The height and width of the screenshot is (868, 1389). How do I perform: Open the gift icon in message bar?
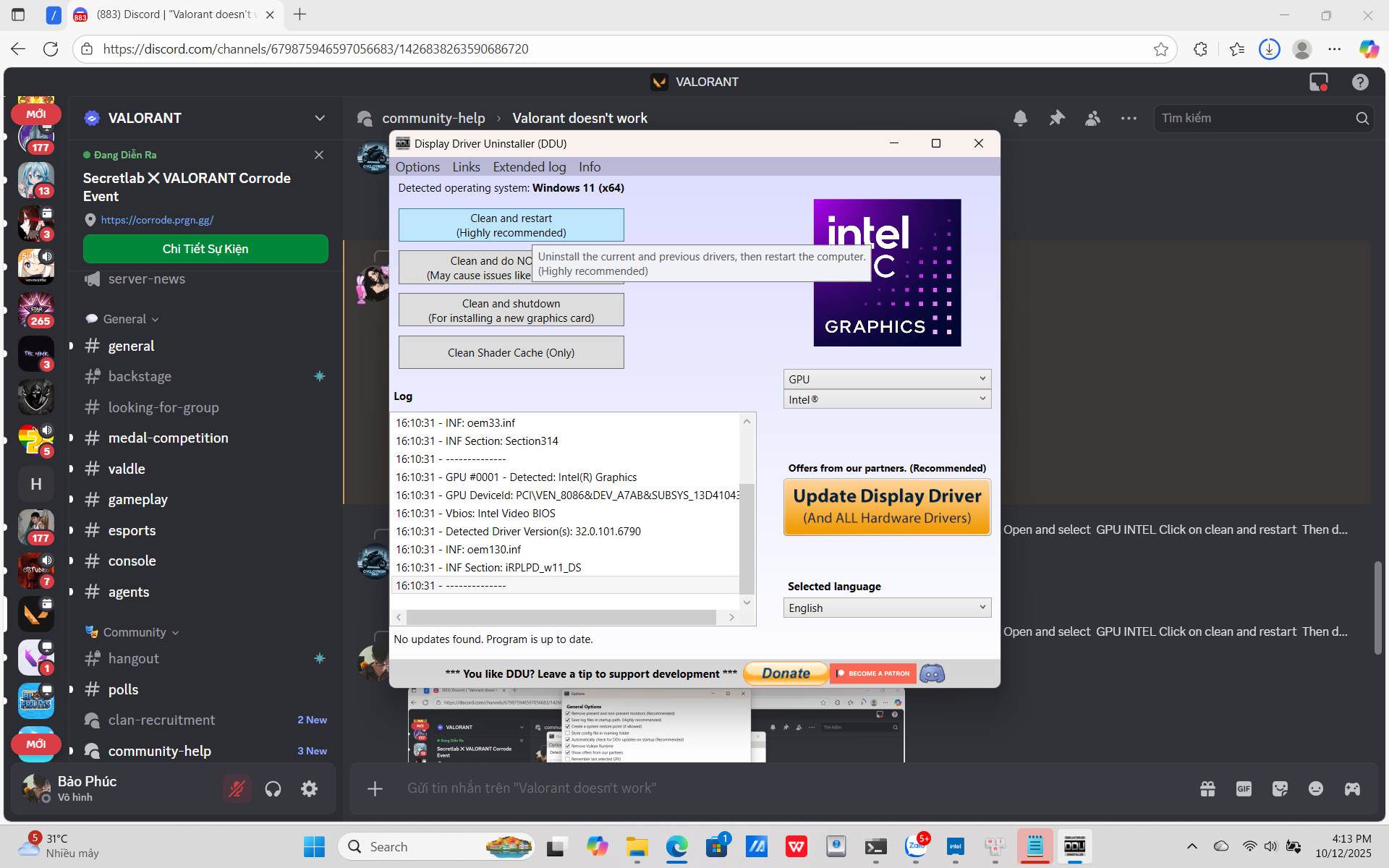pyautogui.click(x=1207, y=788)
